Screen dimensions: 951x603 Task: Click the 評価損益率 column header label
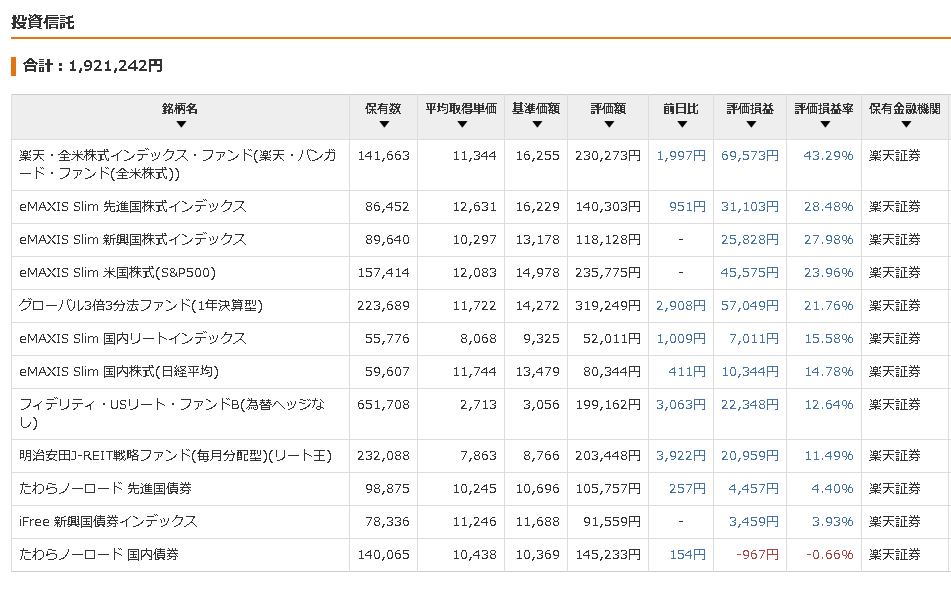click(x=824, y=109)
